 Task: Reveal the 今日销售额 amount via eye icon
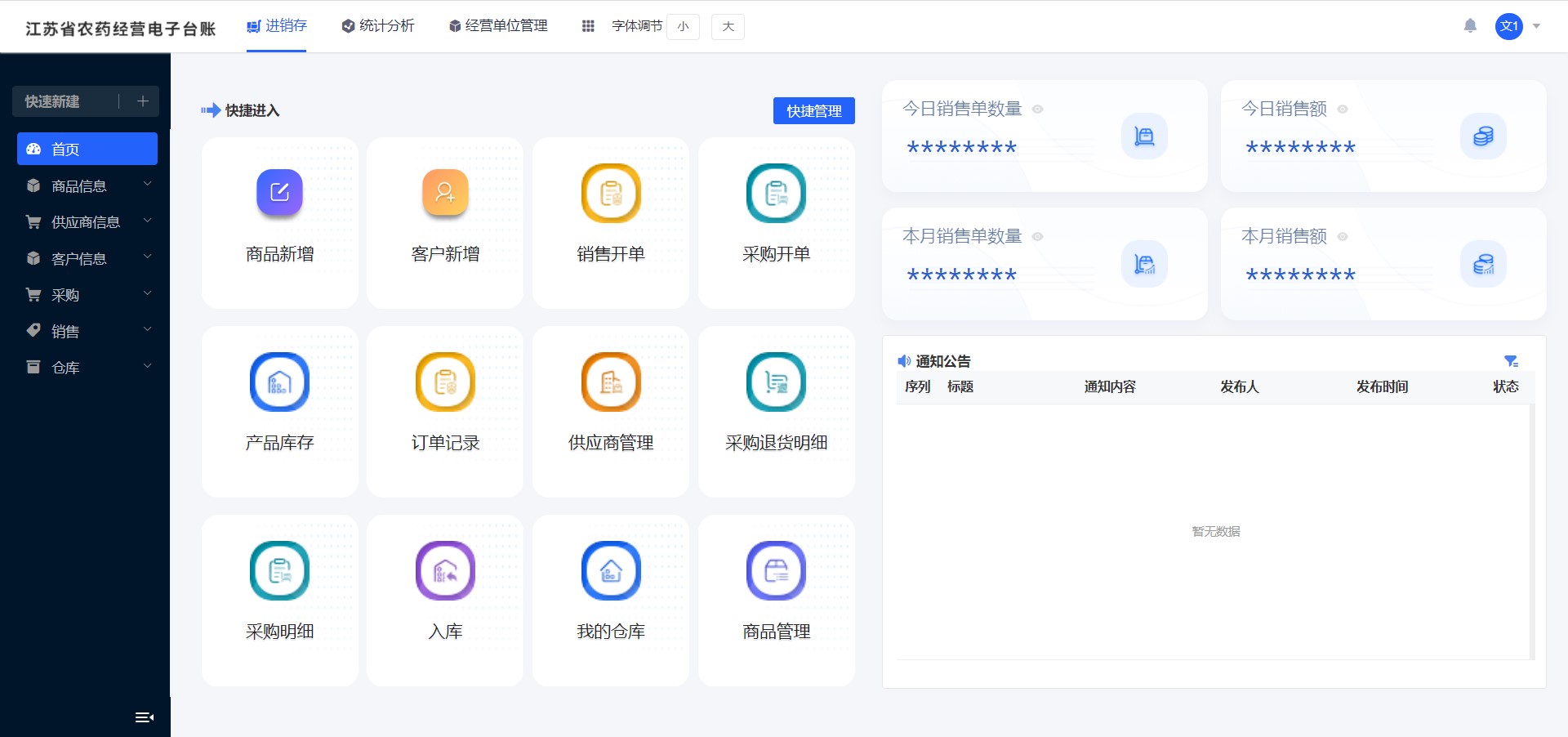point(1343,109)
